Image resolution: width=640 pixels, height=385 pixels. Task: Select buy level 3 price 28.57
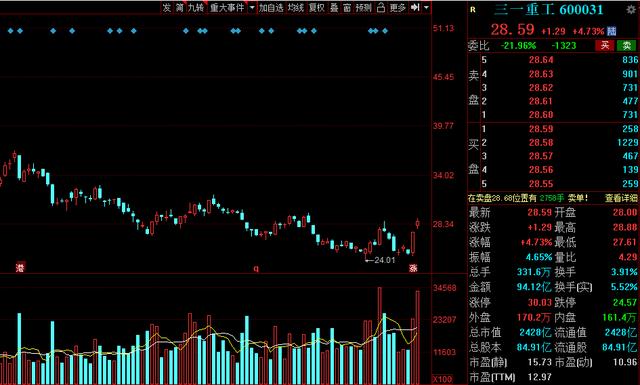[x=541, y=156]
